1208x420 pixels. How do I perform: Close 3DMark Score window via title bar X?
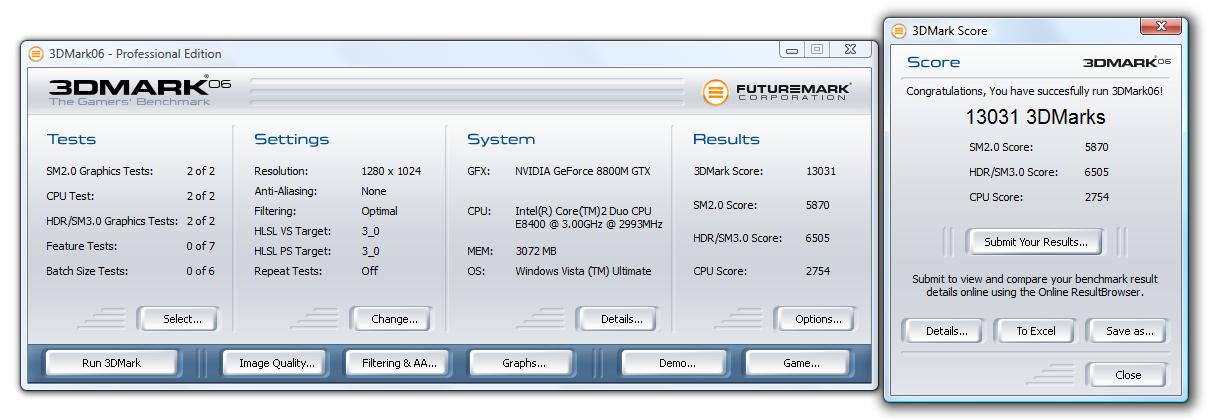tap(1160, 27)
